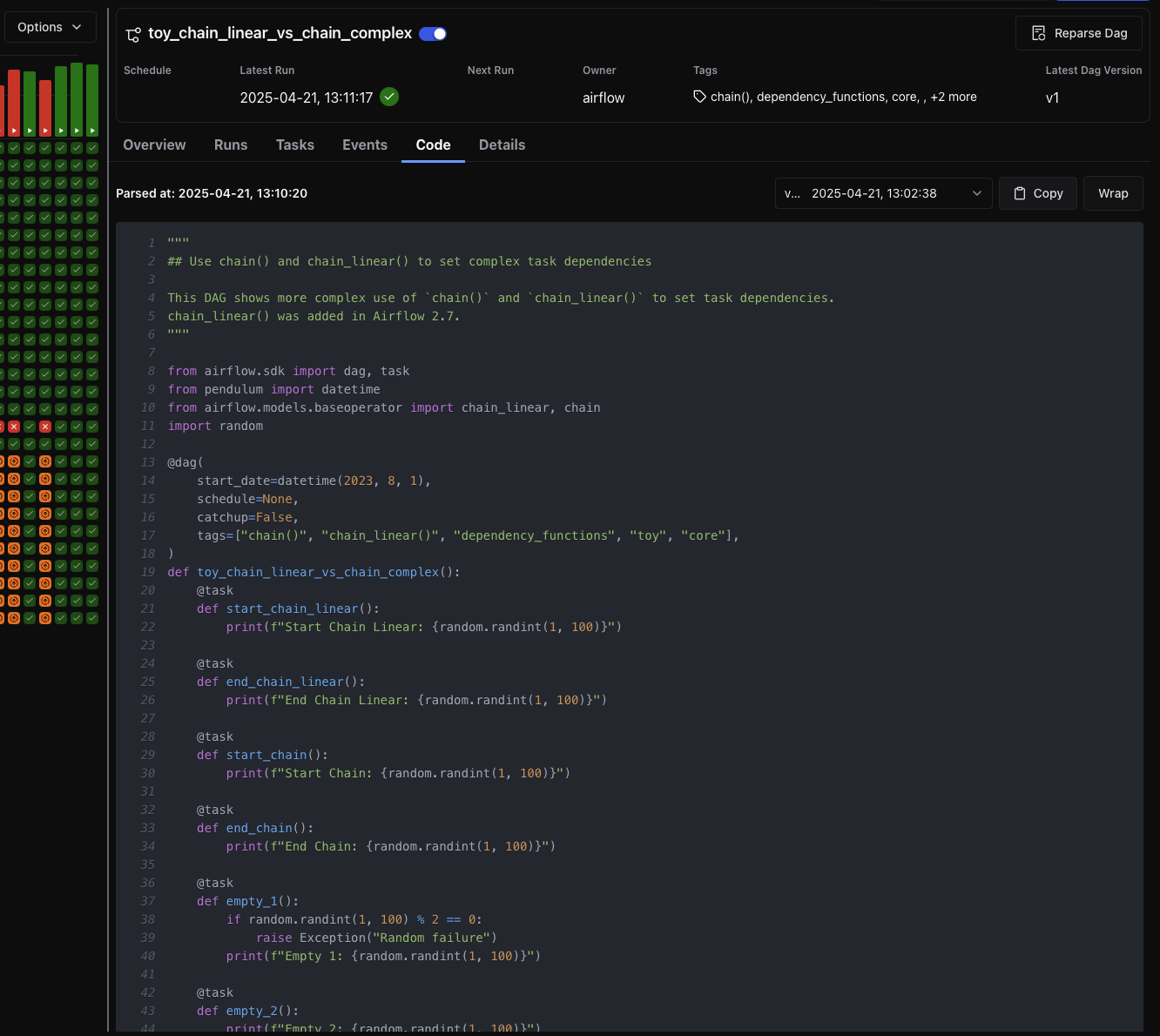Click the green success check next to latest run
Viewport: 1160px width, 1036px height.
coord(388,97)
